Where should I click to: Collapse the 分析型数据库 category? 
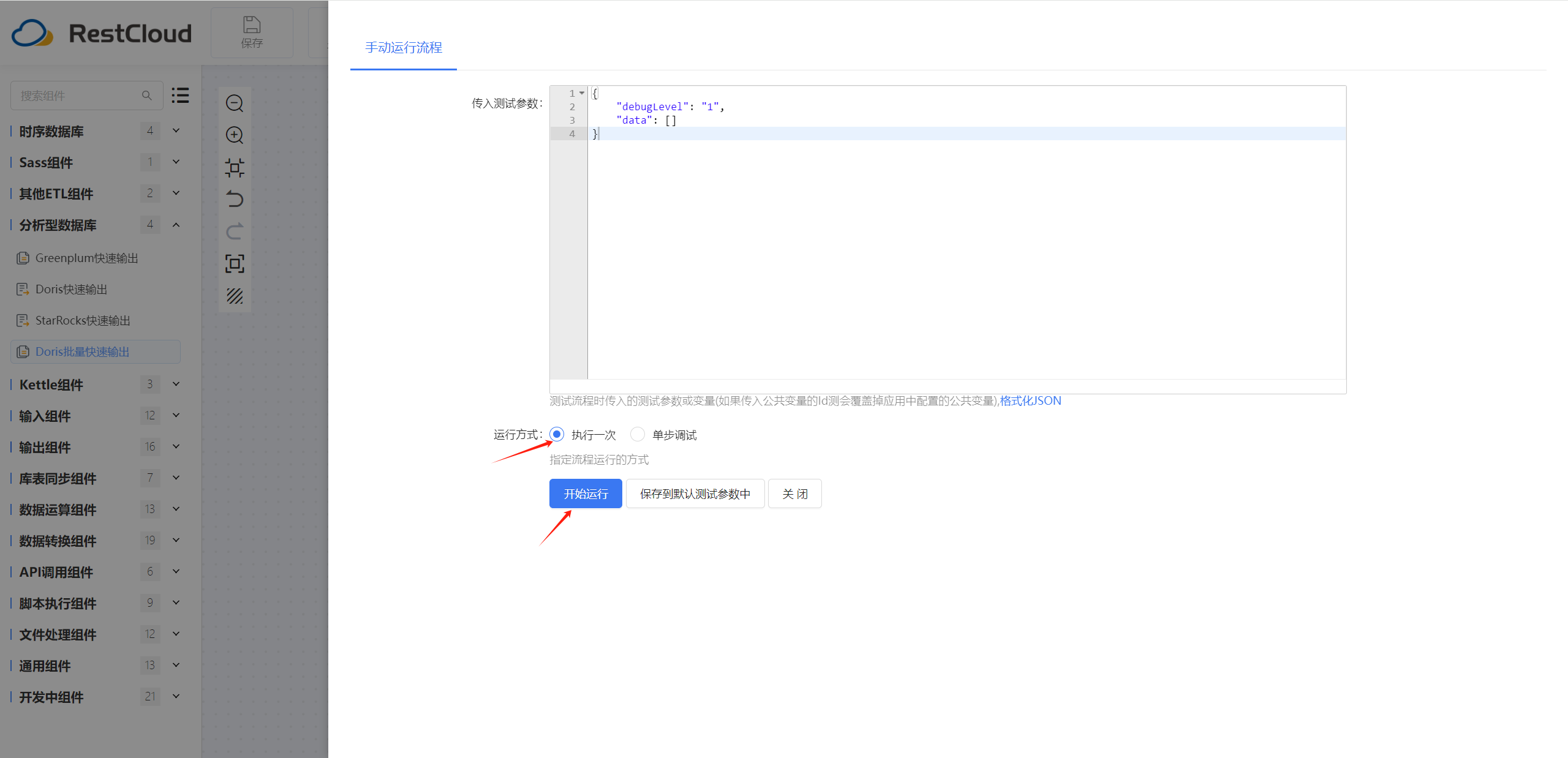point(176,225)
